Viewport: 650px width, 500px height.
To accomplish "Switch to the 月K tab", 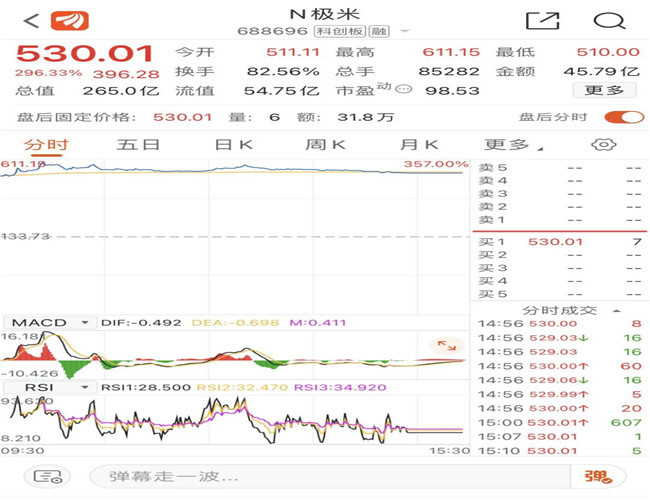I will (x=419, y=145).
